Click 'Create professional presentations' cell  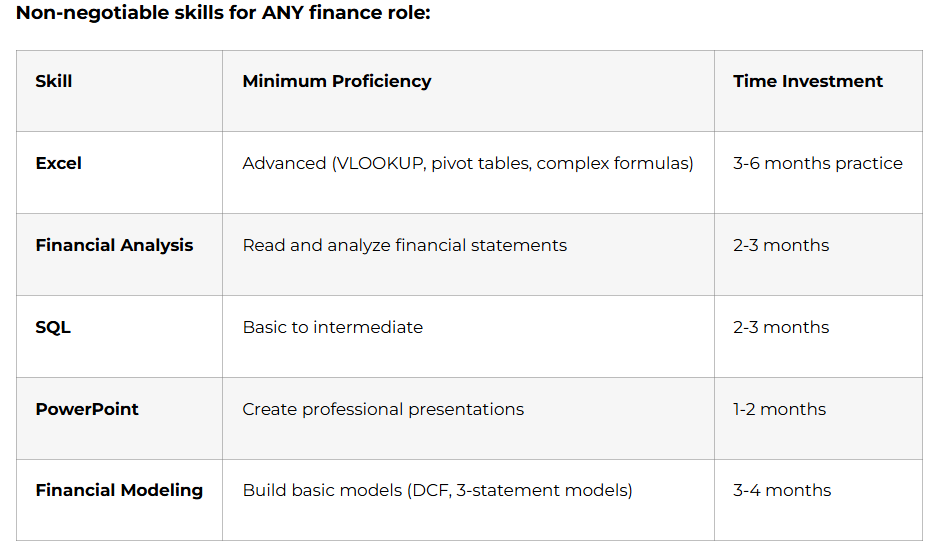pyautogui.click(x=383, y=409)
